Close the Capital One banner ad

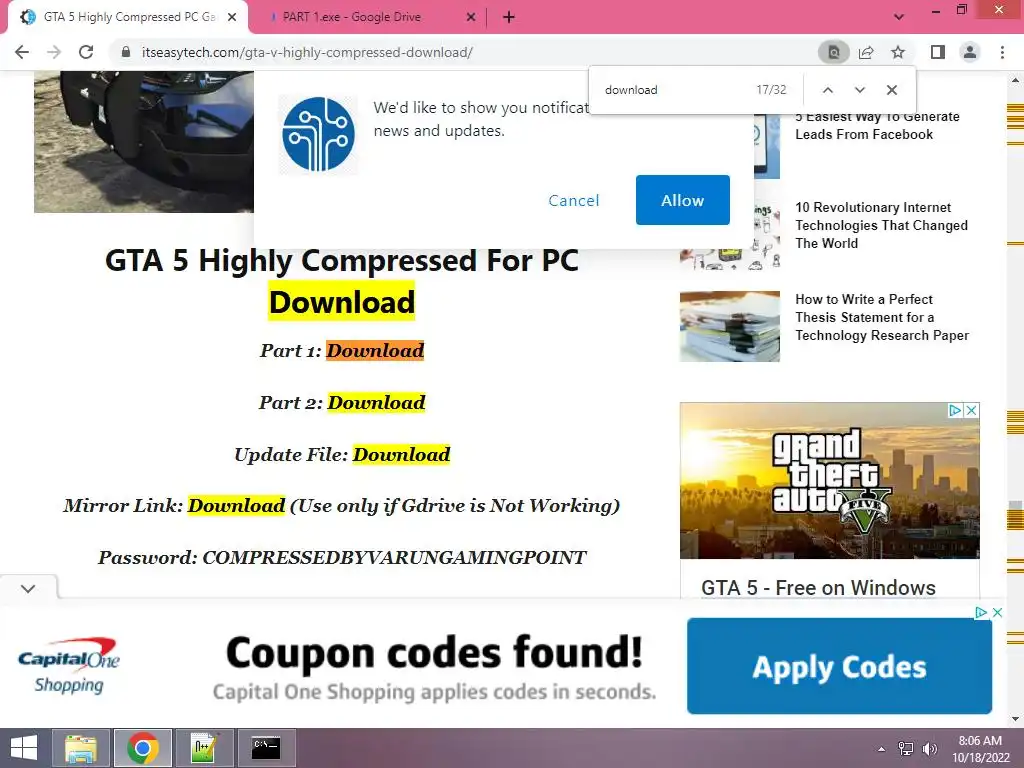[997, 612]
